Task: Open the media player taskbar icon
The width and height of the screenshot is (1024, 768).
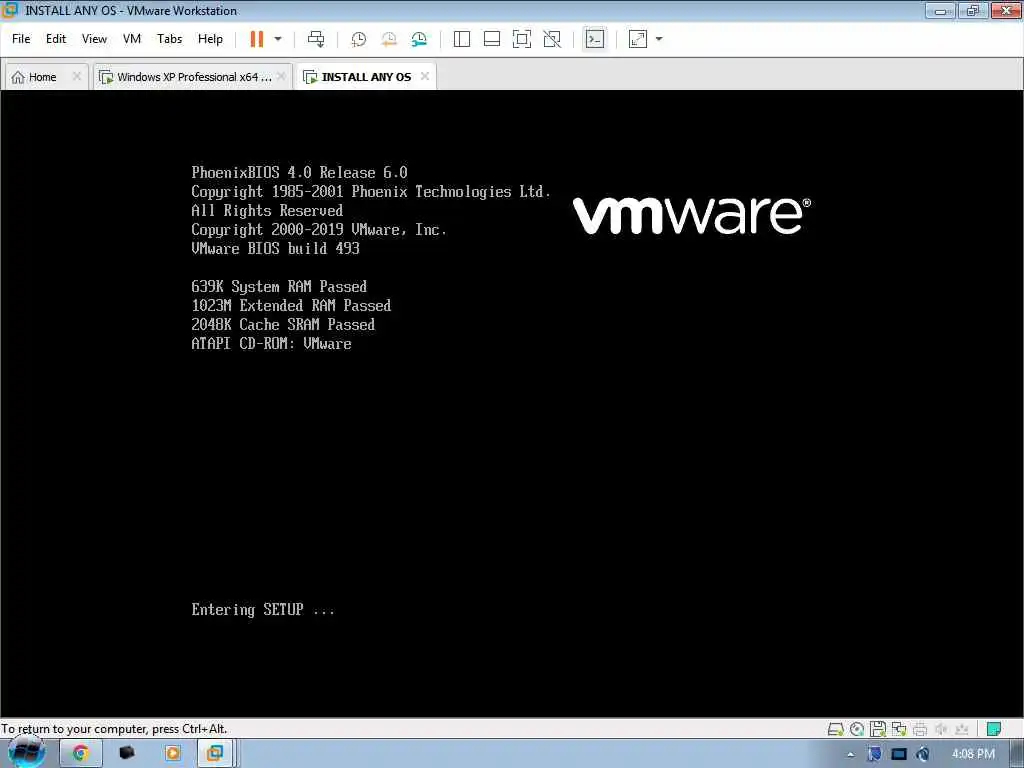Action: pyautogui.click(x=172, y=754)
